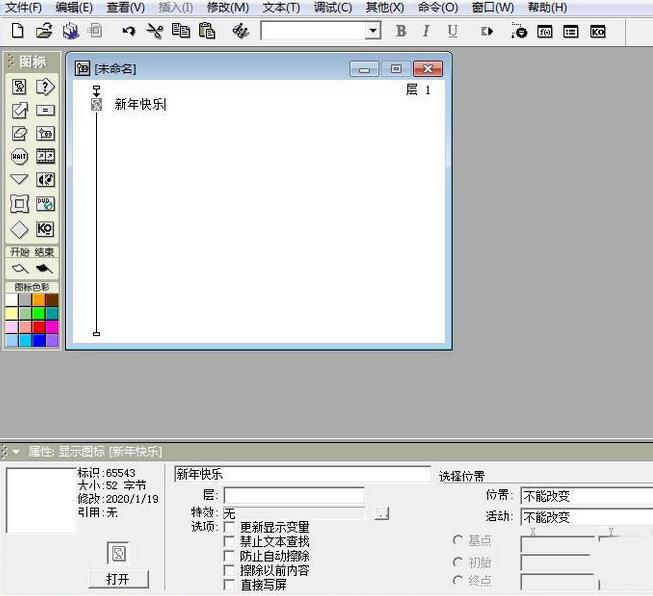Select the 初始 radio button
This screenshot has width=653, height=596.
tap(457, 562)
